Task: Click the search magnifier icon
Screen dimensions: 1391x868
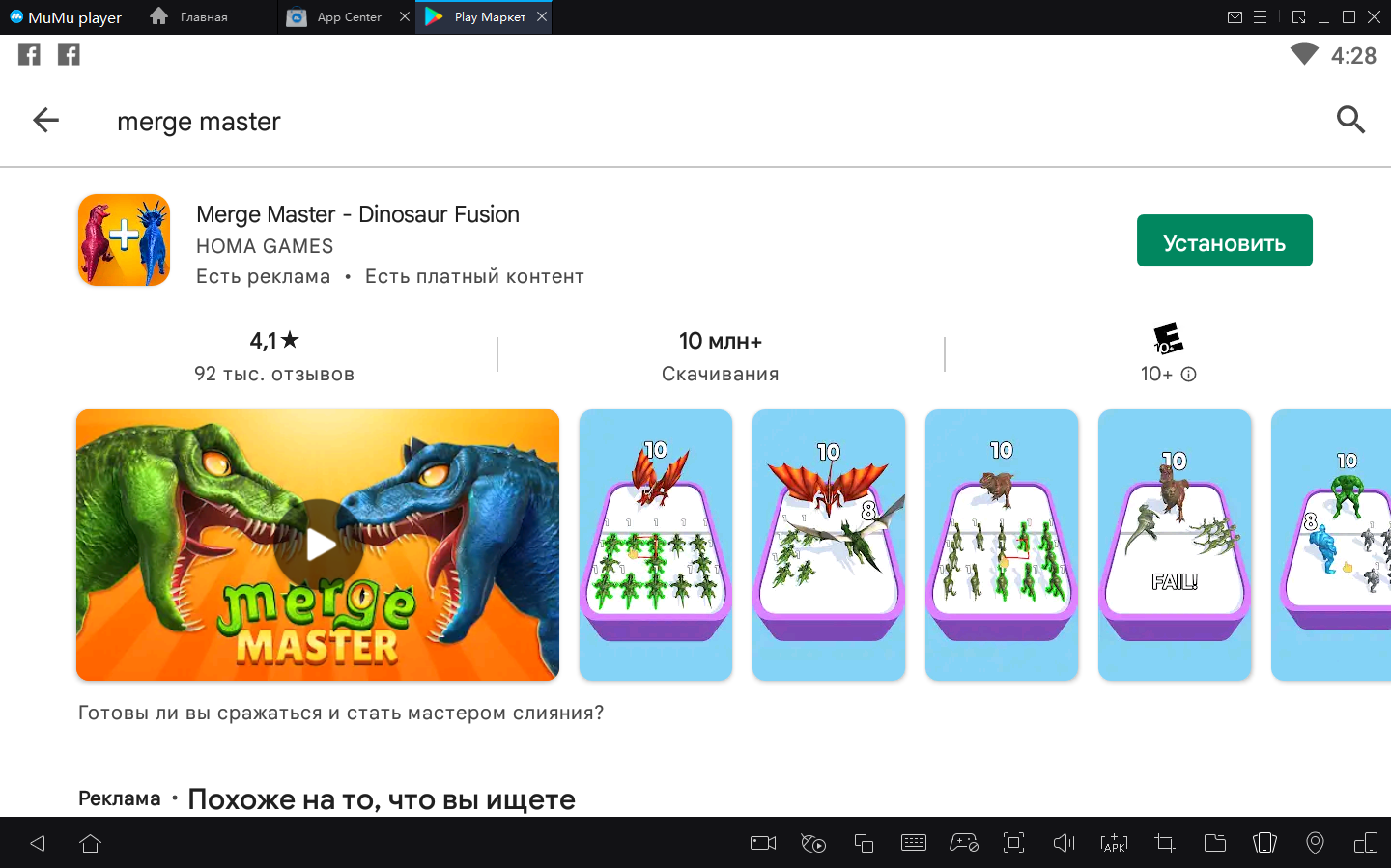Action: tap(1349, 120)
